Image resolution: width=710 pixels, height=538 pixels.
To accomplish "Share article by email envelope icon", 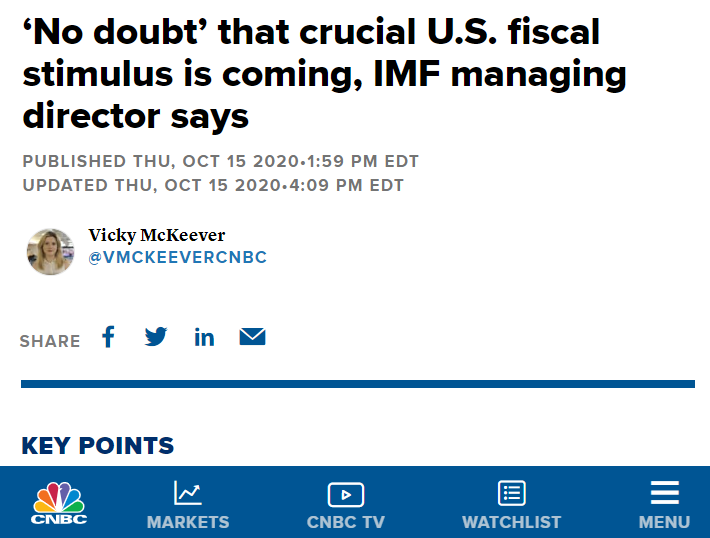I will (252, 337).
